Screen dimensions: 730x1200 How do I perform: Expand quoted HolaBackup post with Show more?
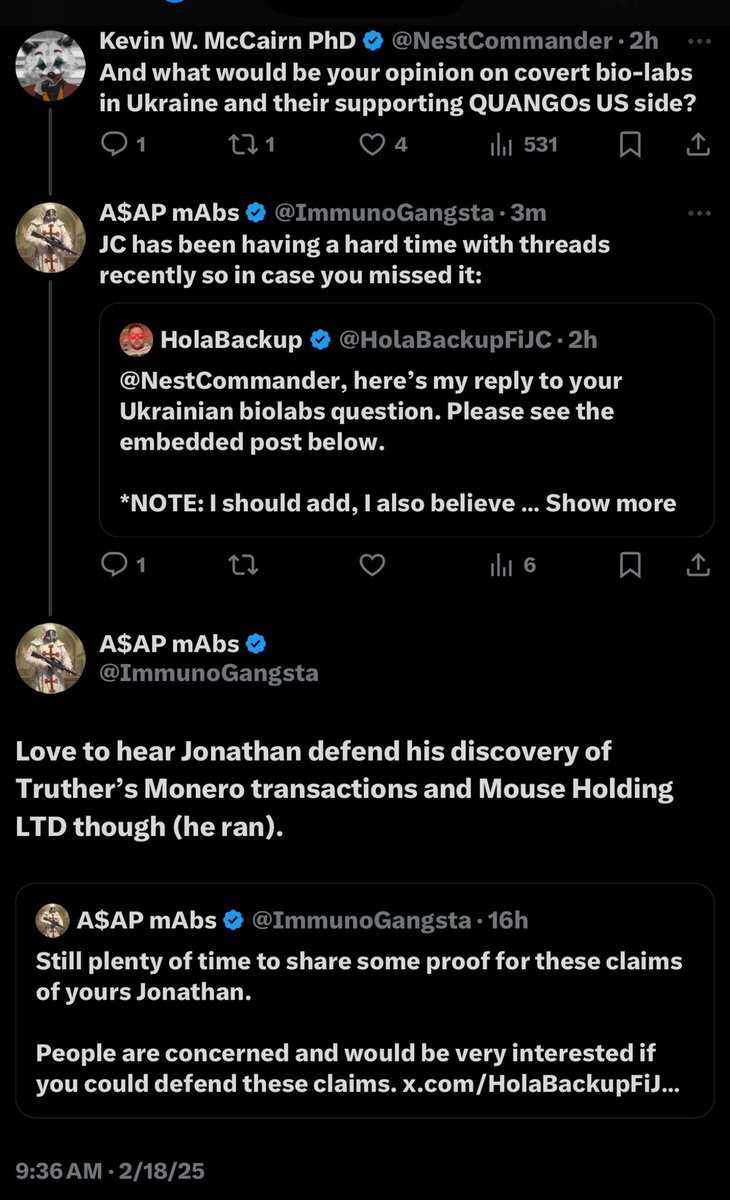tap(610, 503)
